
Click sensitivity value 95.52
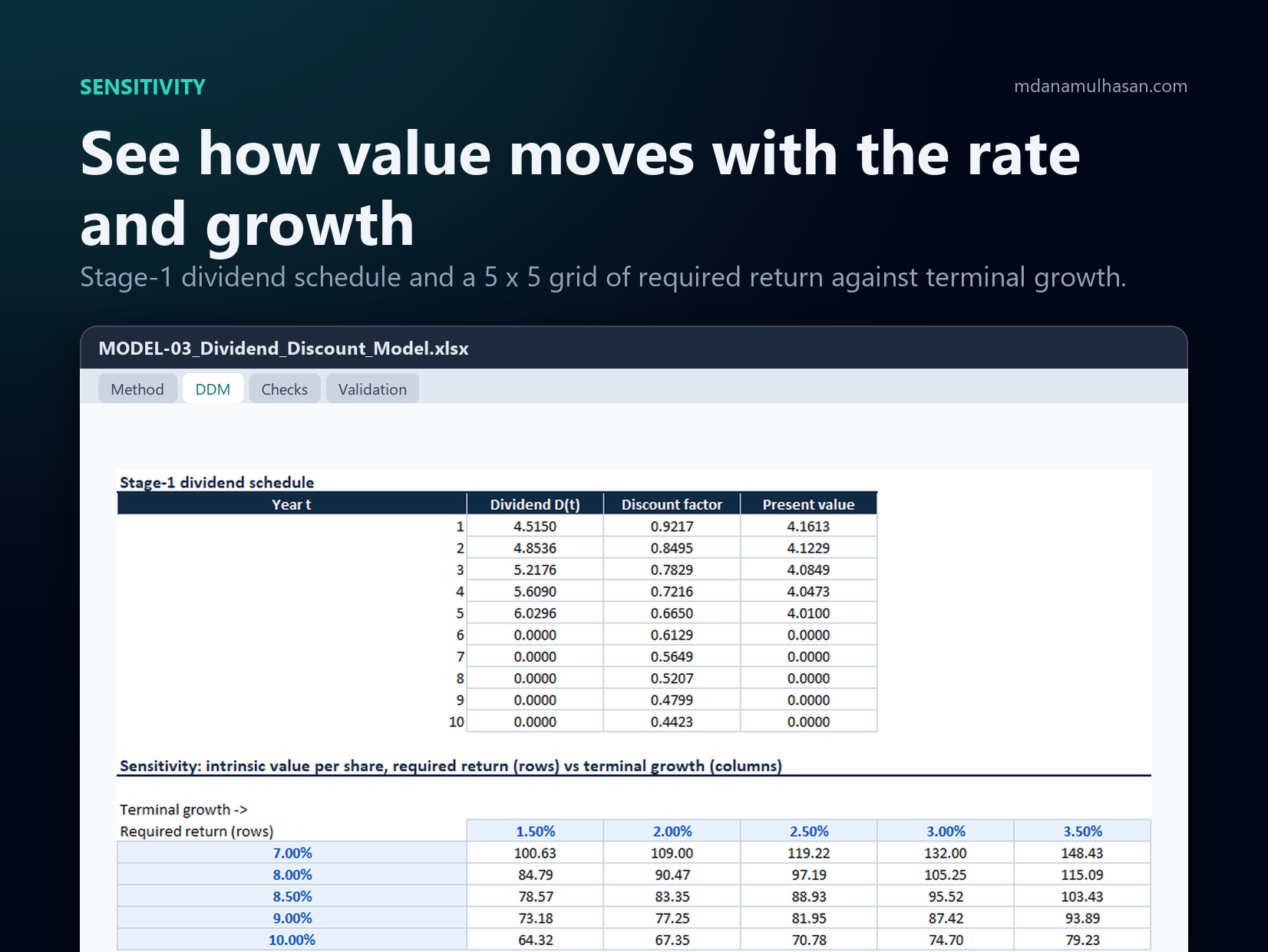pos(945,896)
